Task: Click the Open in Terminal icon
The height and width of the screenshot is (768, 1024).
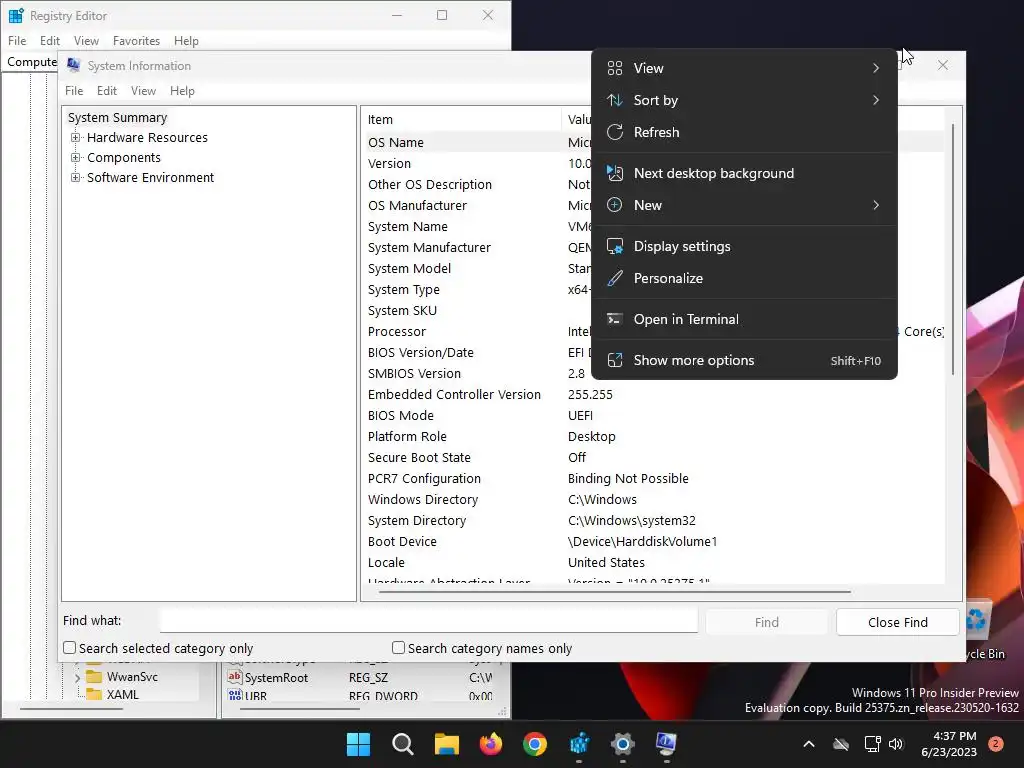Action: coord(615,319)
